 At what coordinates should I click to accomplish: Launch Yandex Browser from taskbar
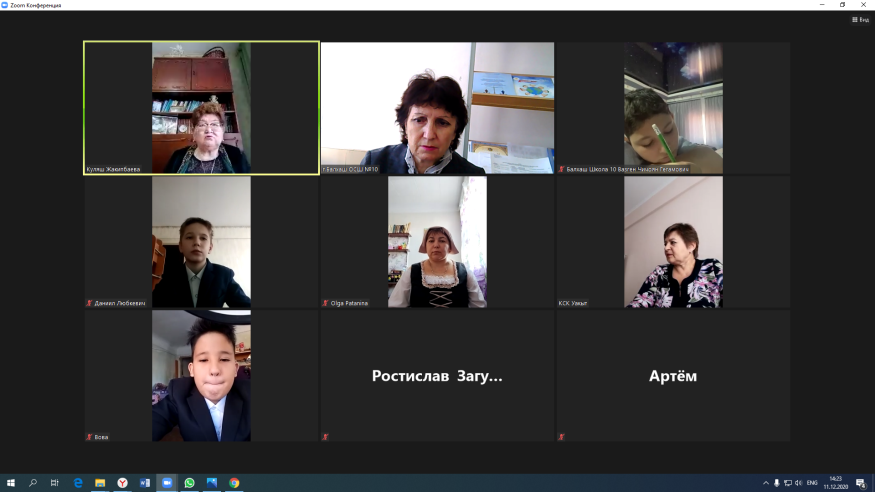click(x=122, y=483)
